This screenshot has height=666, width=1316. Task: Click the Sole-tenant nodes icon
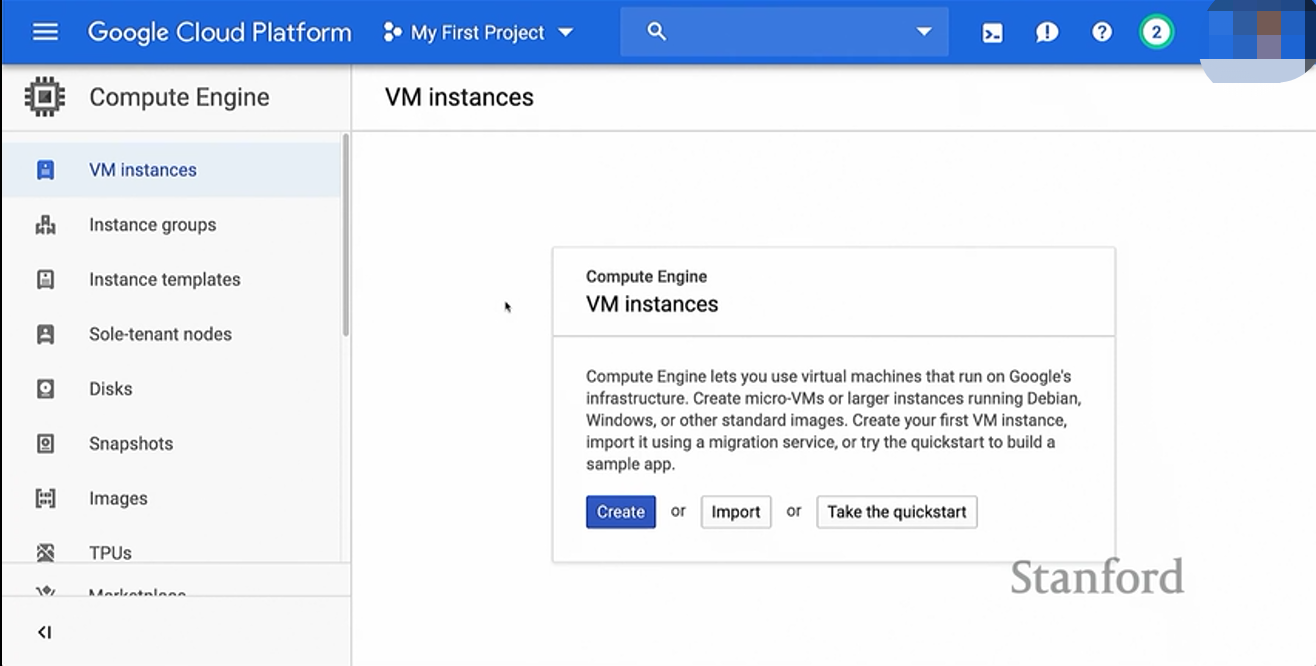click(45, 334)
